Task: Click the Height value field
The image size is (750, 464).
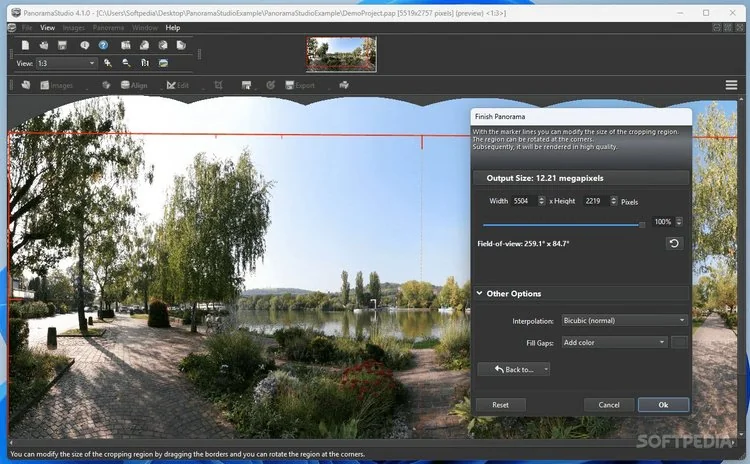Action: (596, 201)
